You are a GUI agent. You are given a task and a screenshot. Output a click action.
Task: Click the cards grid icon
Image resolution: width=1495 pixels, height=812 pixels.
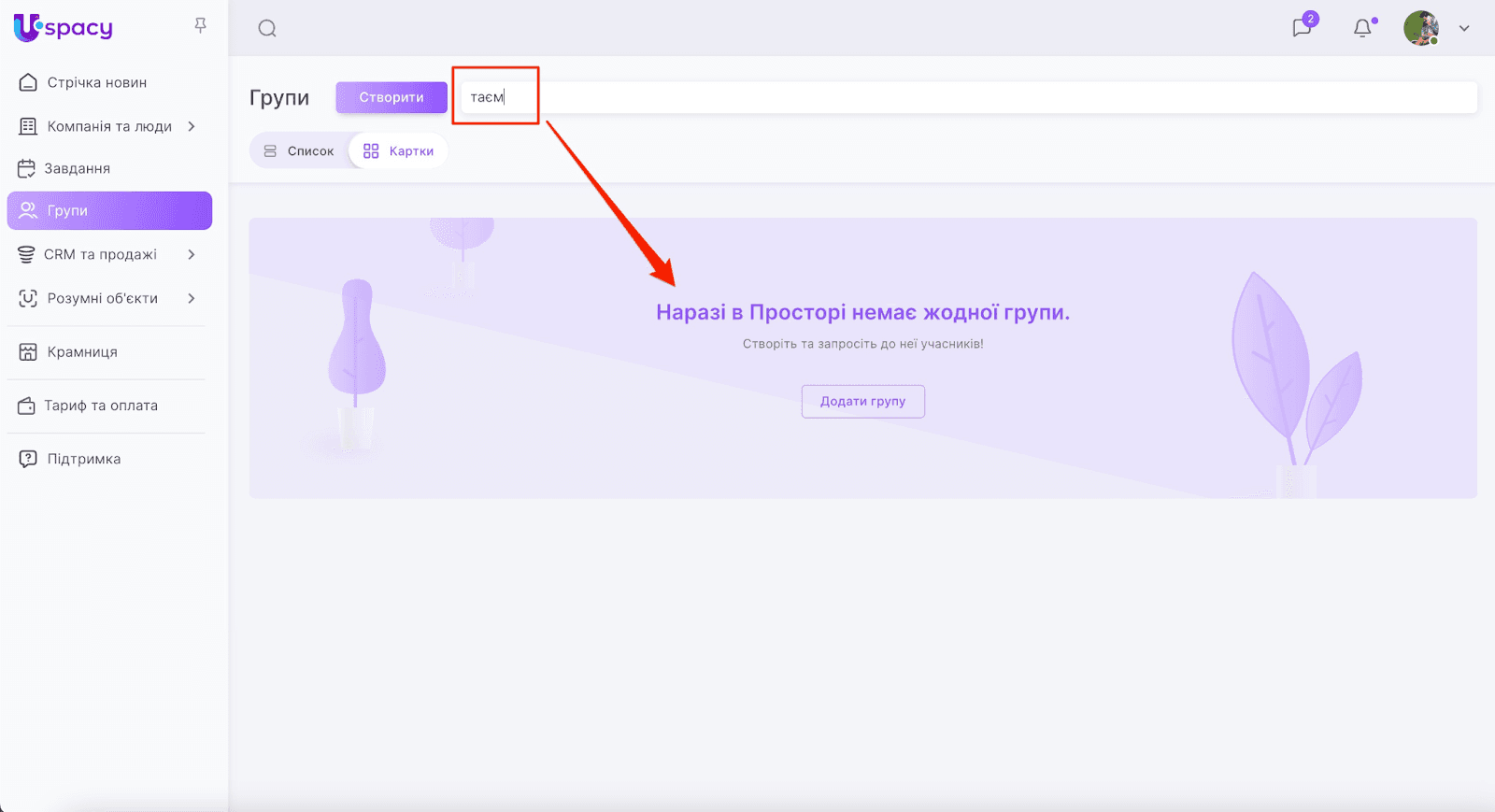[371, 151]
